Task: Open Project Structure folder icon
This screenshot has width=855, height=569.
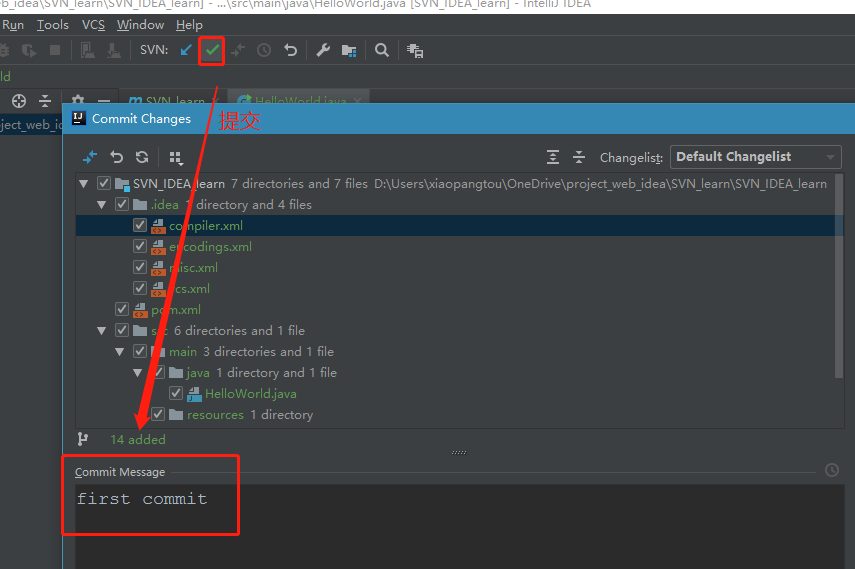Action: click(349, 51)
